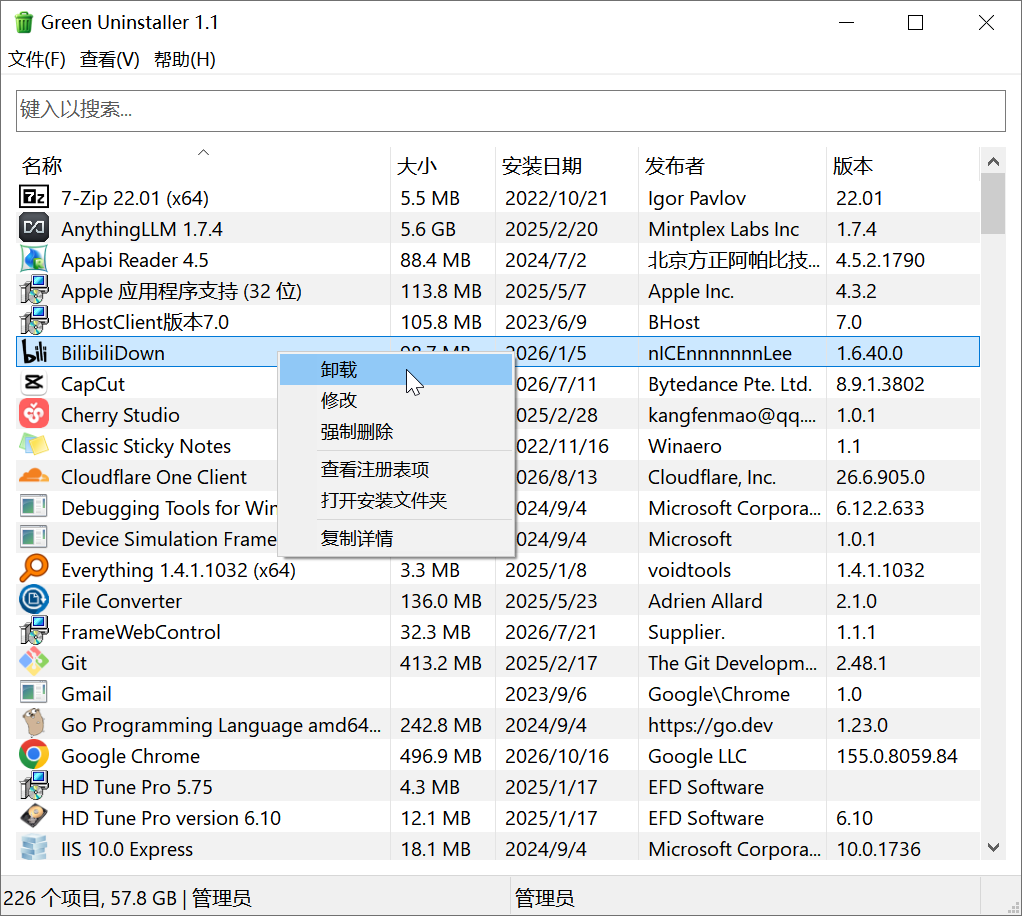Click the CapCut app icon
This screenshot has width=1022, height=916.
(34, 383)
